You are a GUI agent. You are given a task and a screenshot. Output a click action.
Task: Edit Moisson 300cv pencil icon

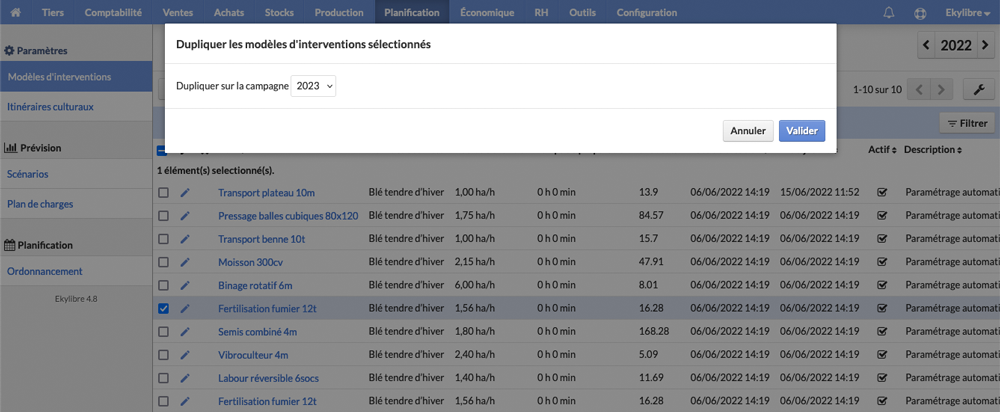pyautogui.click(x=185, y=262)
